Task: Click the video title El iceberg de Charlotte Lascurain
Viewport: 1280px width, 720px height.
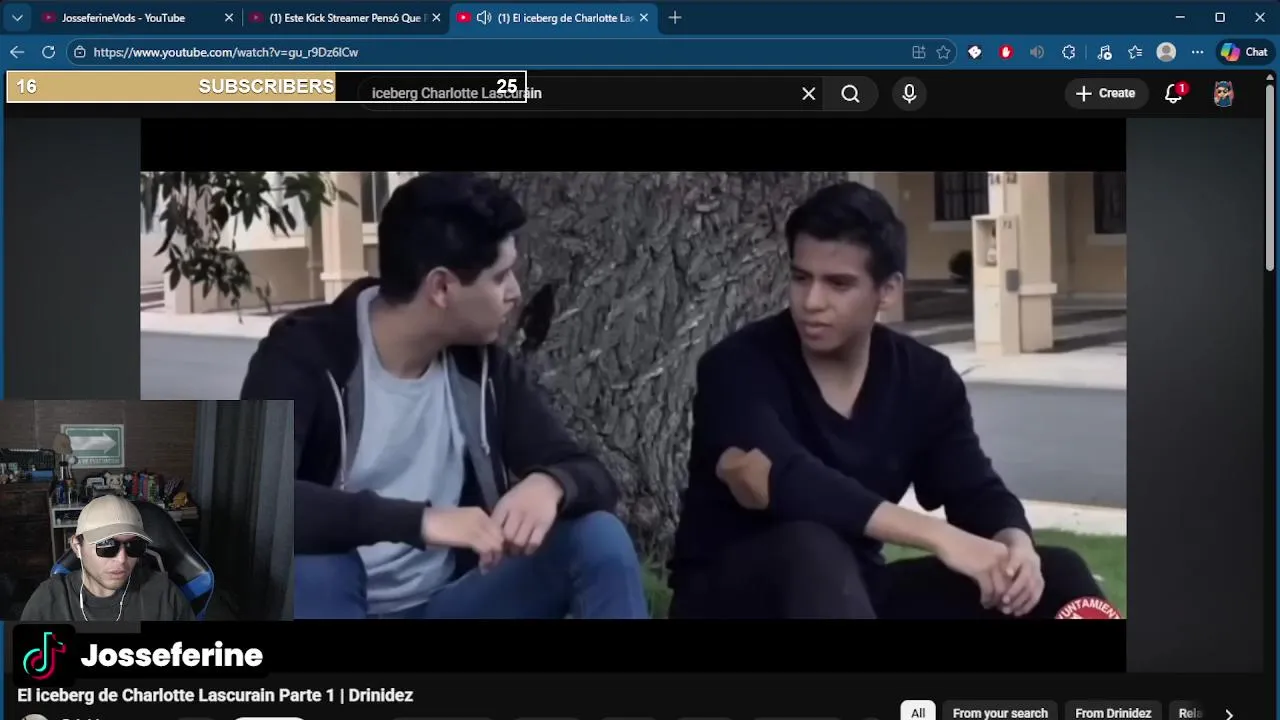Action: [215, 695]
